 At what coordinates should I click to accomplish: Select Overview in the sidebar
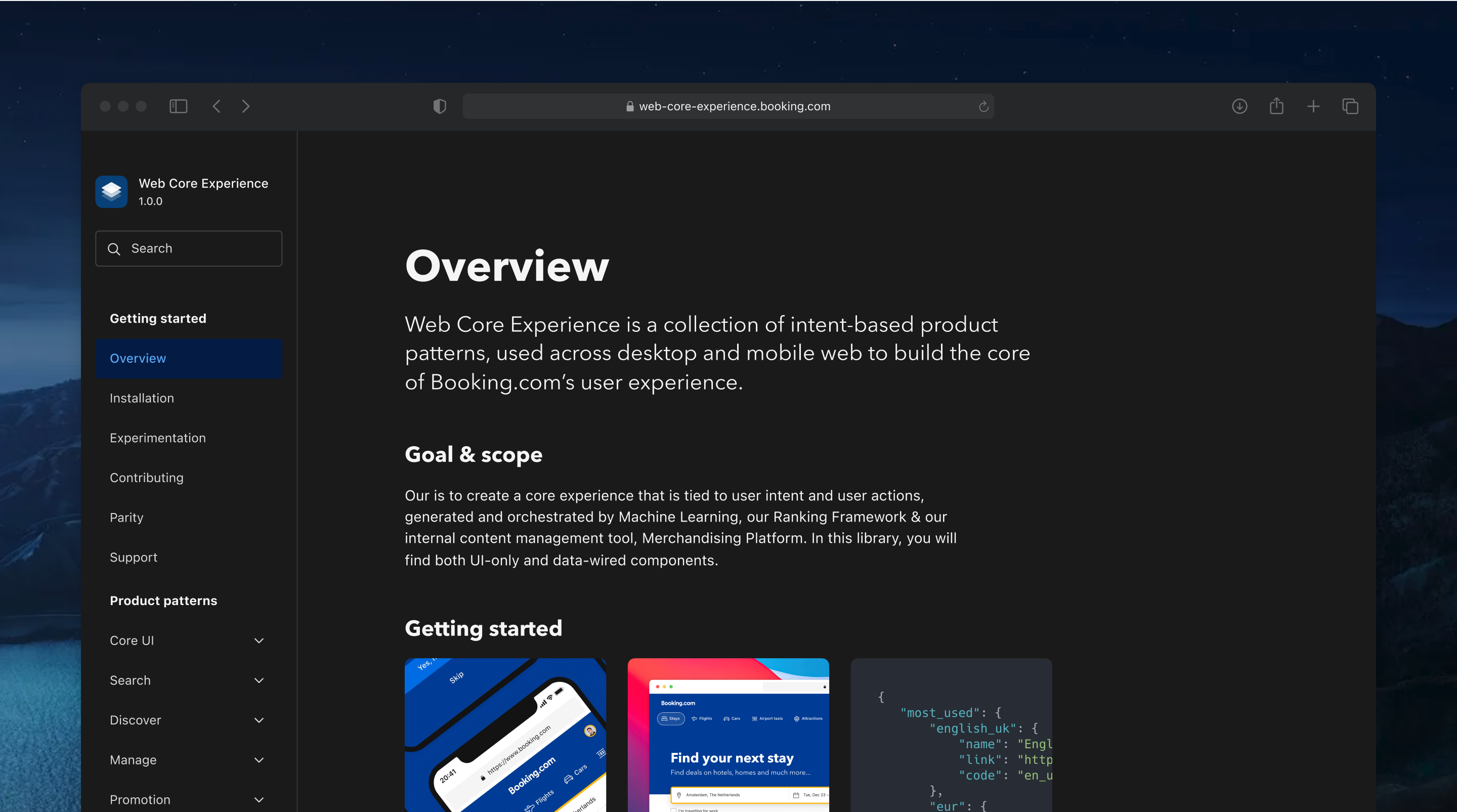[189, 359]
